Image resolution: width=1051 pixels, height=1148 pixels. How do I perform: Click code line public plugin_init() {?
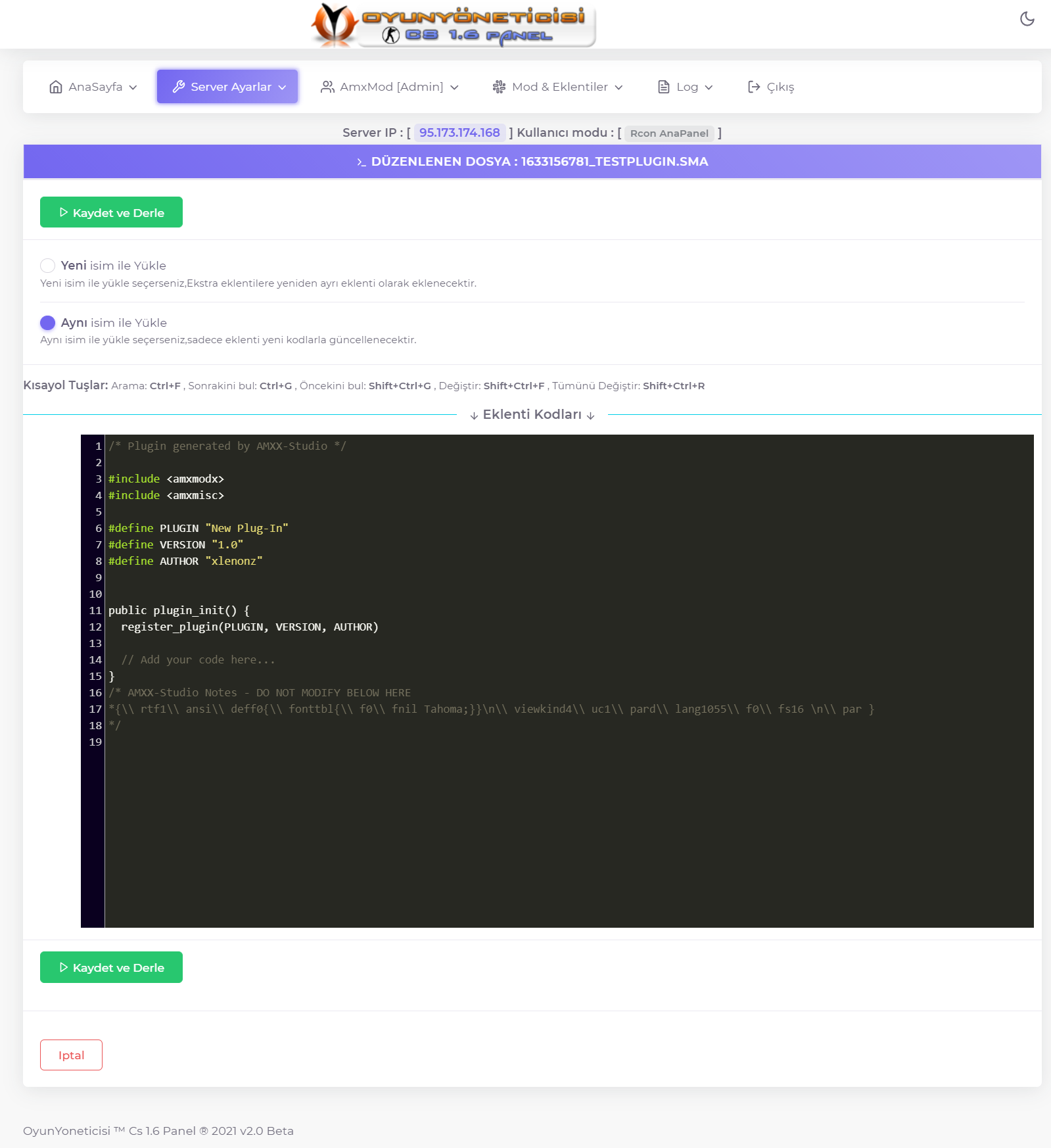tap(179, 610)
